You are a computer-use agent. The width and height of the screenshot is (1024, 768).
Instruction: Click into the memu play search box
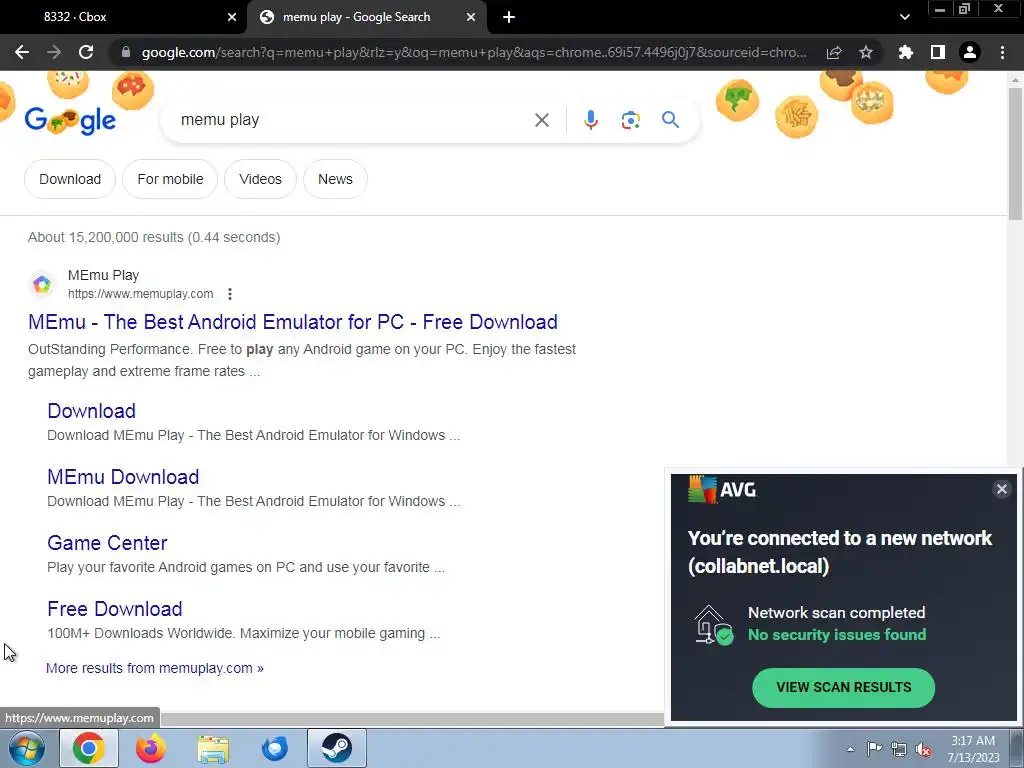tap(349, 120)
